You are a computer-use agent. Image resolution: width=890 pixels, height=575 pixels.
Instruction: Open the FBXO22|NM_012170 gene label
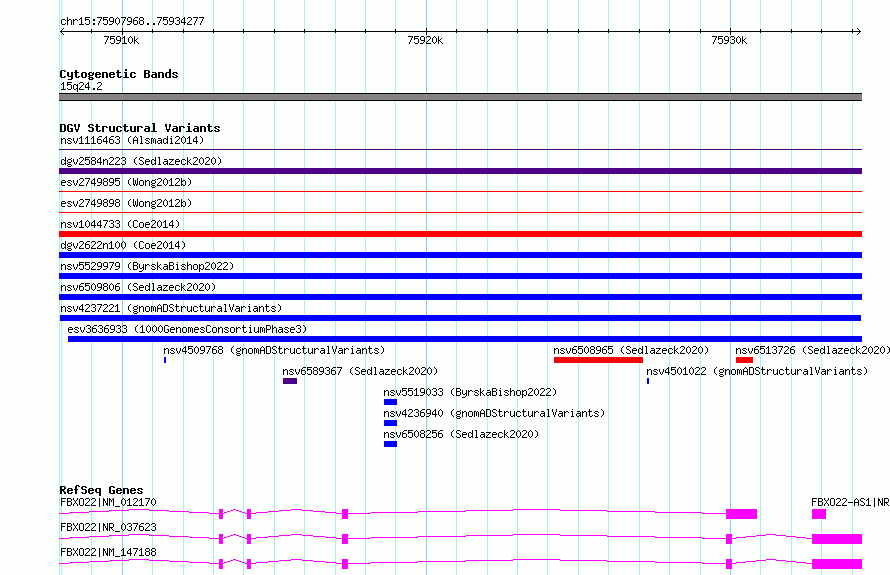pyautogui.click(x=108, y=502)
